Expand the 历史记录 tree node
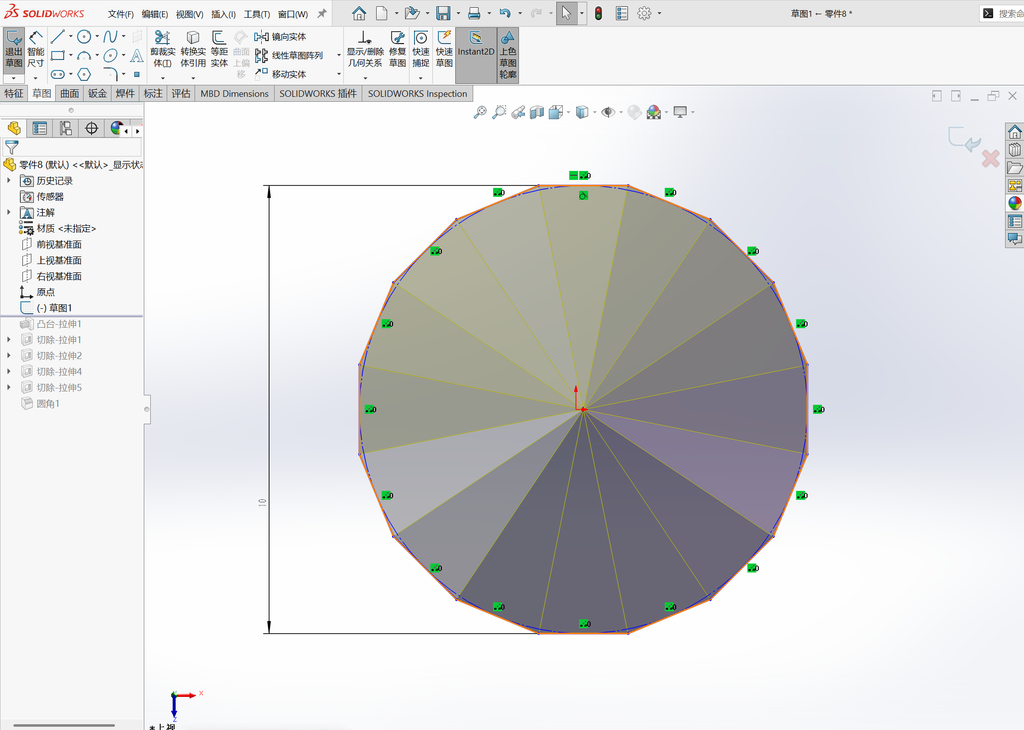1024x730 pixels. tap(8, 180)
